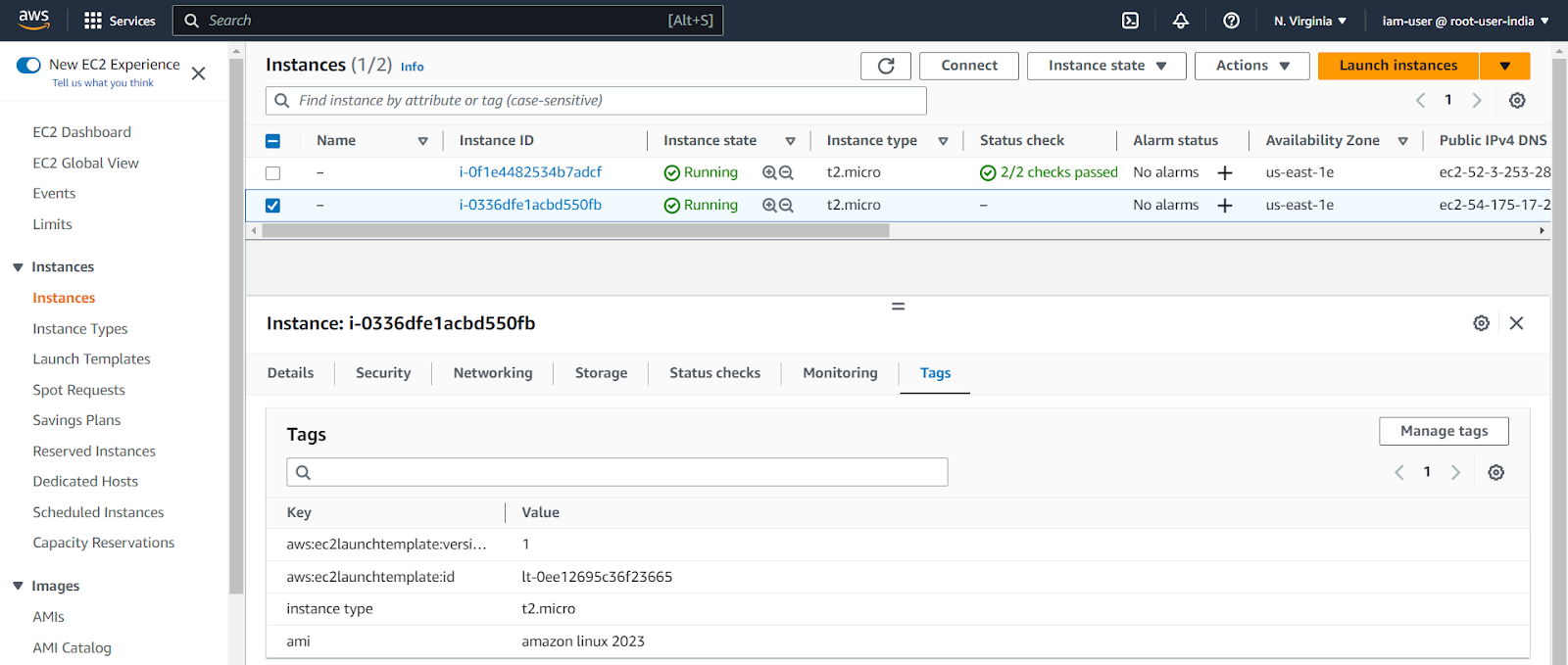Add alarm for instance i-0336dfe1acbd550fb
Screen dimensions: 1568x665
pyautogui.click(x=1225, y=206)
